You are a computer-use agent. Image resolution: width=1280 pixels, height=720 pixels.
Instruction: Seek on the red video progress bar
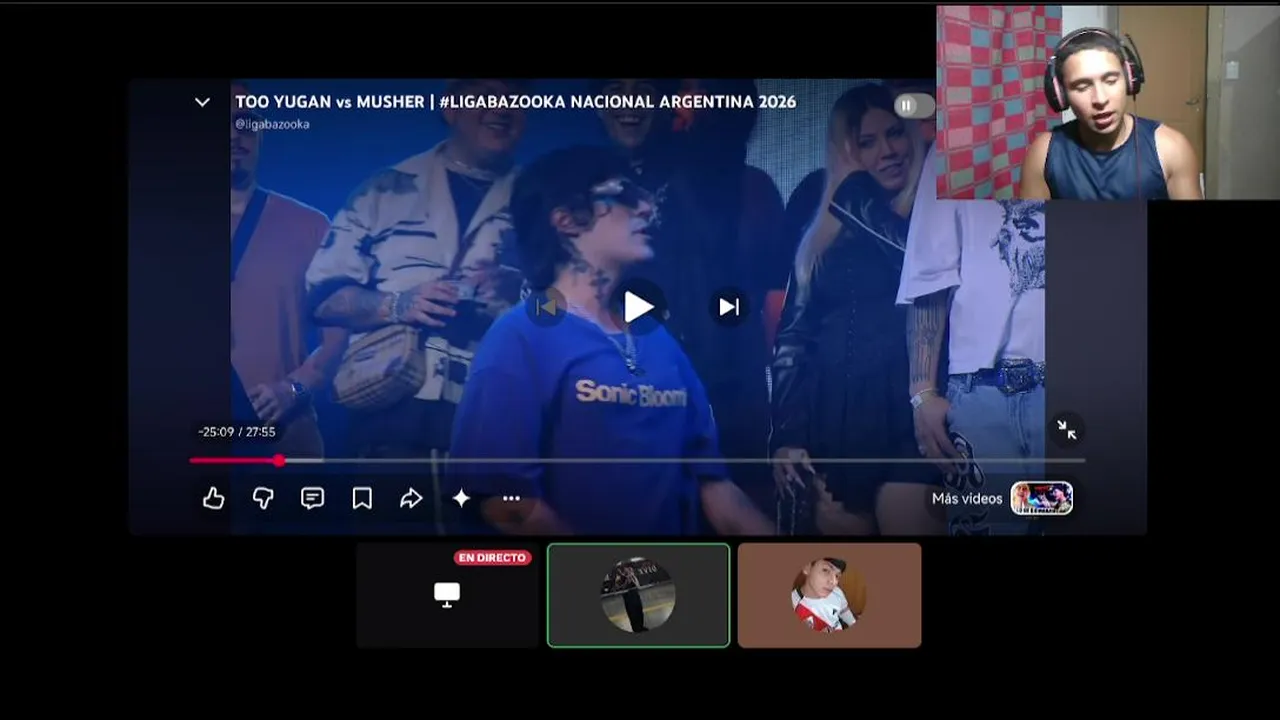[x=637, y=460]
